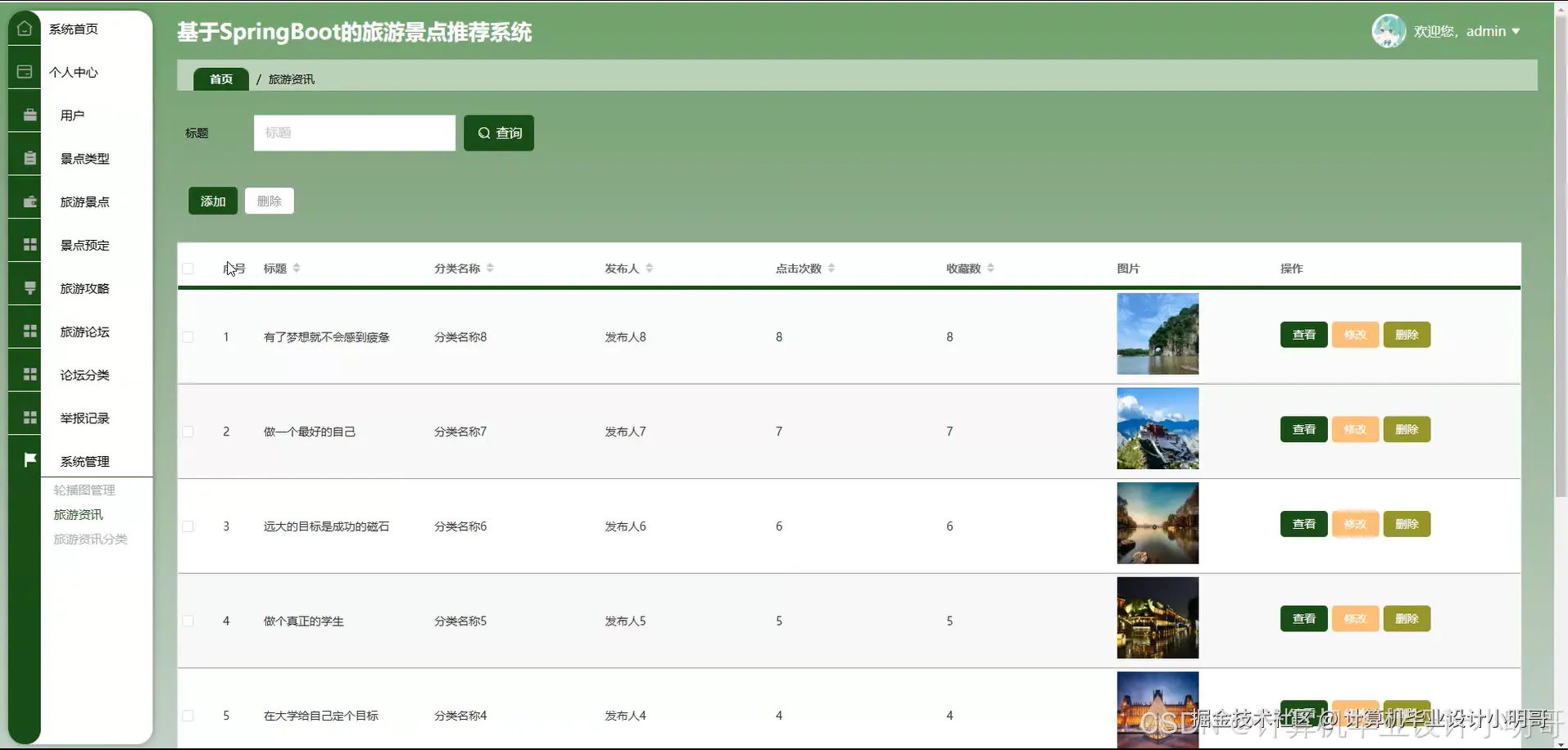The width and height of the screenshot is (1568, 750).
Task: Sort the table by 标题 column
Action: (x=297, y=268)
